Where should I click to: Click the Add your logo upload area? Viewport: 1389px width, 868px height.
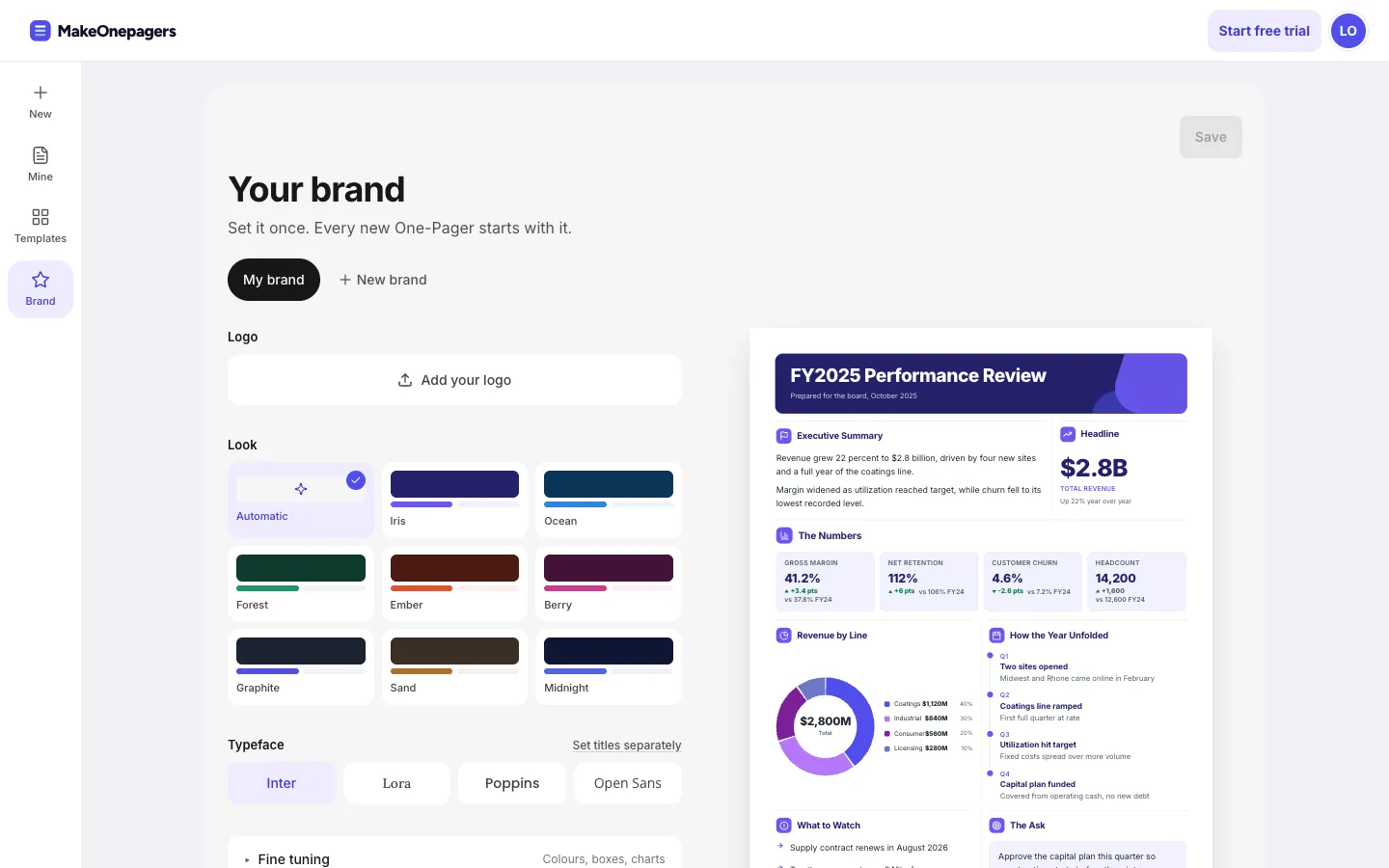click(x=454, y=380)
